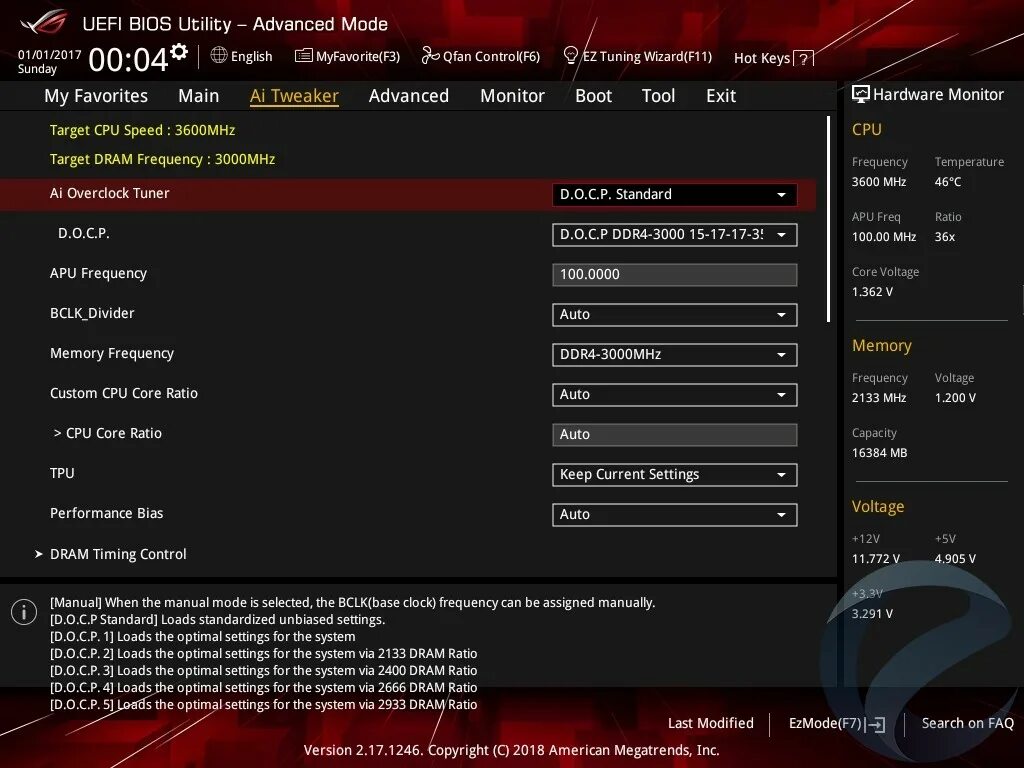Click the [D.O.C.P. 5] help line

tap(263, 705)
